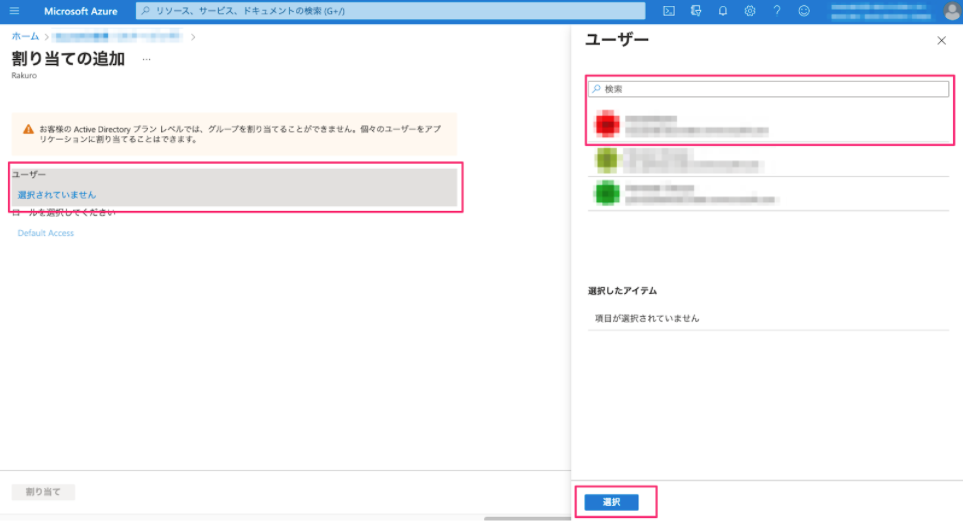Select user with bright green avatar

click(768, 194)
